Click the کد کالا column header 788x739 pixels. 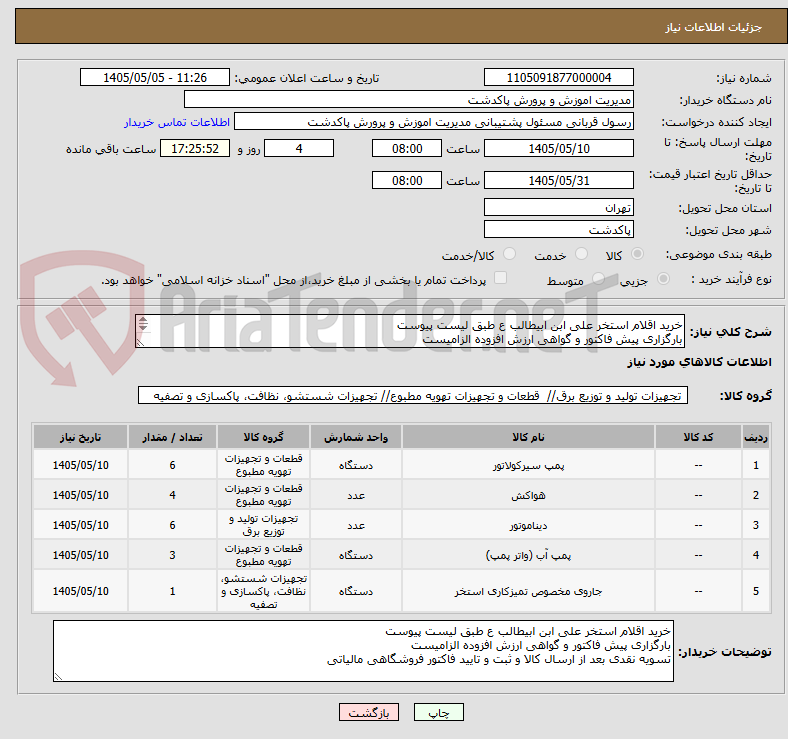click(698, 437)
